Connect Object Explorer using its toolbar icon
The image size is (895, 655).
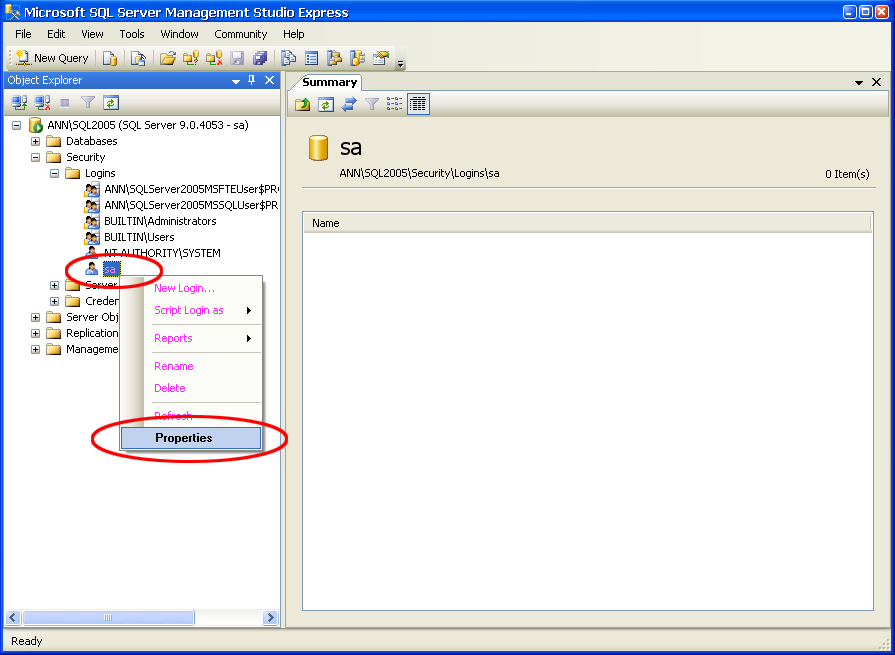19,102
